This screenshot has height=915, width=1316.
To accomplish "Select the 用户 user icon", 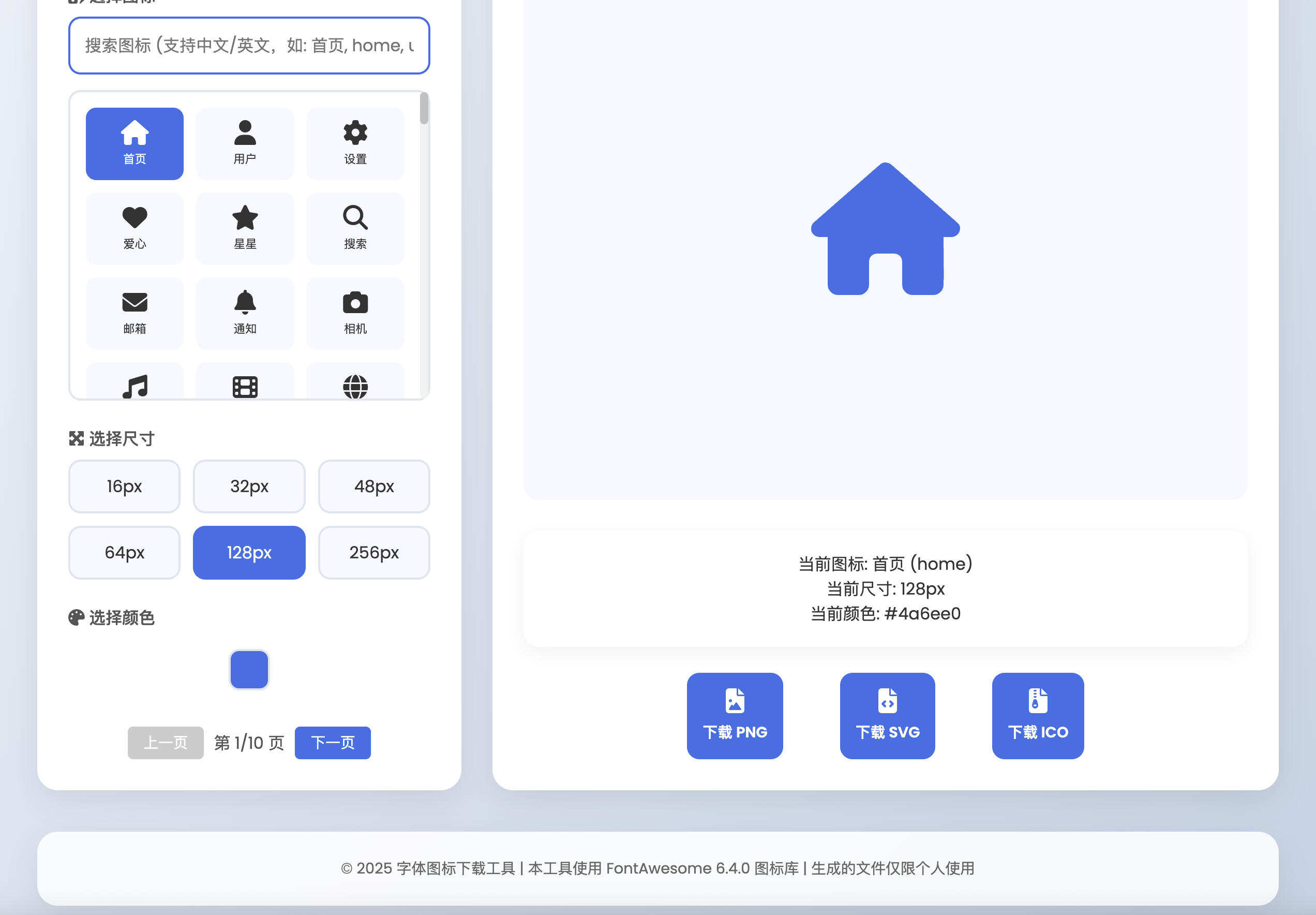I will pos(245,143).
